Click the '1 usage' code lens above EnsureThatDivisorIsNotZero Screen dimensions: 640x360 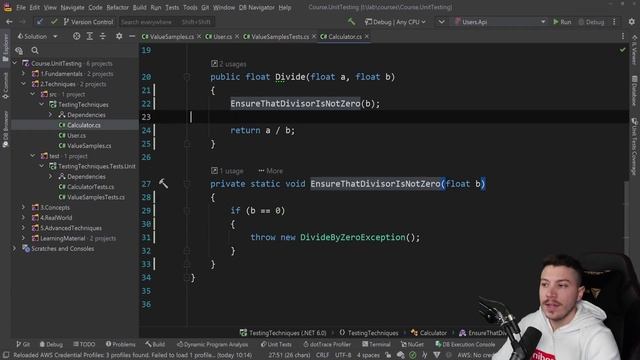[227, 171]
